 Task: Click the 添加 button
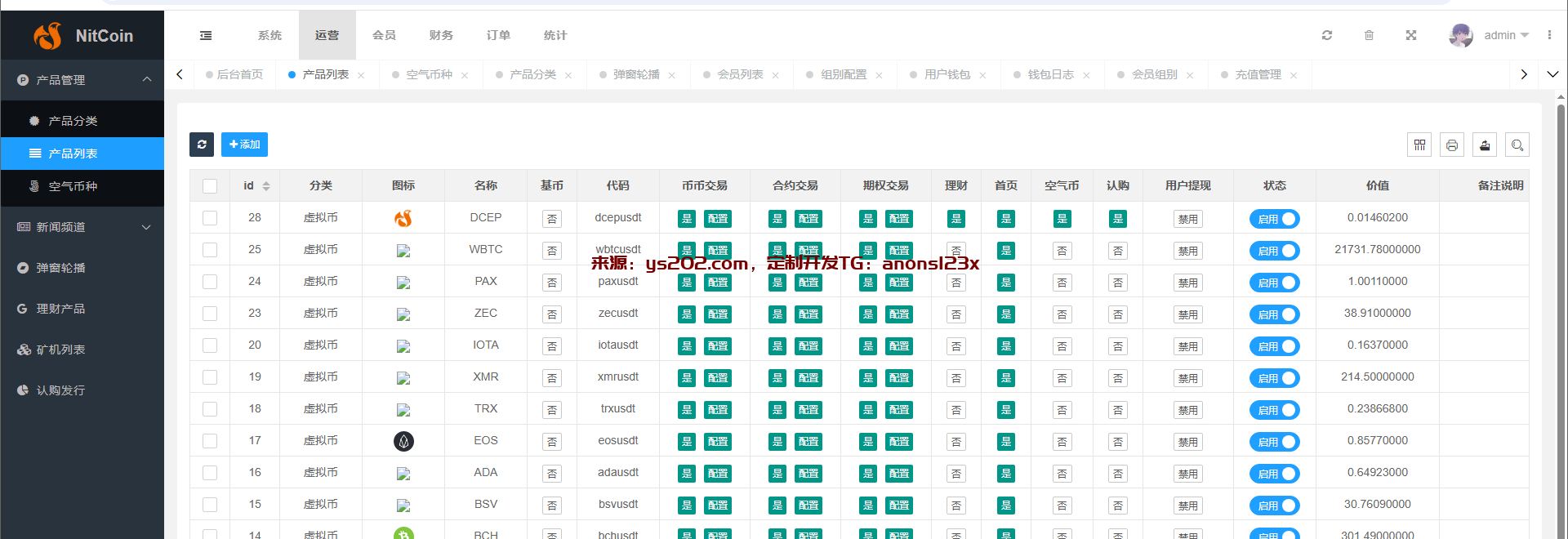click(244, 145)
